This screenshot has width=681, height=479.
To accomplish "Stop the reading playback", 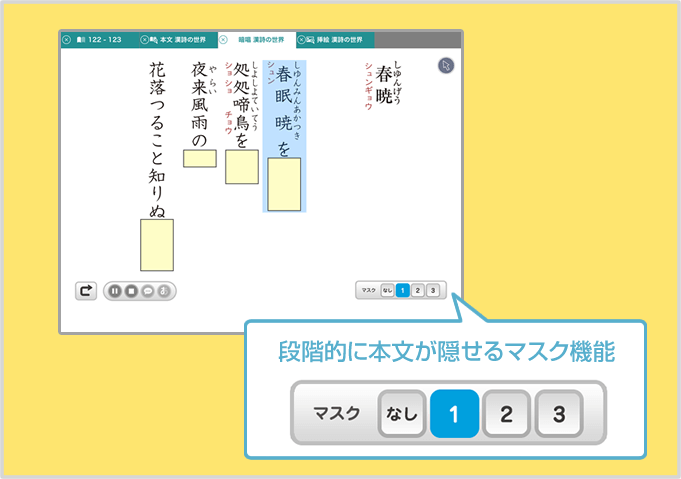I will click(x=131, y=291).
